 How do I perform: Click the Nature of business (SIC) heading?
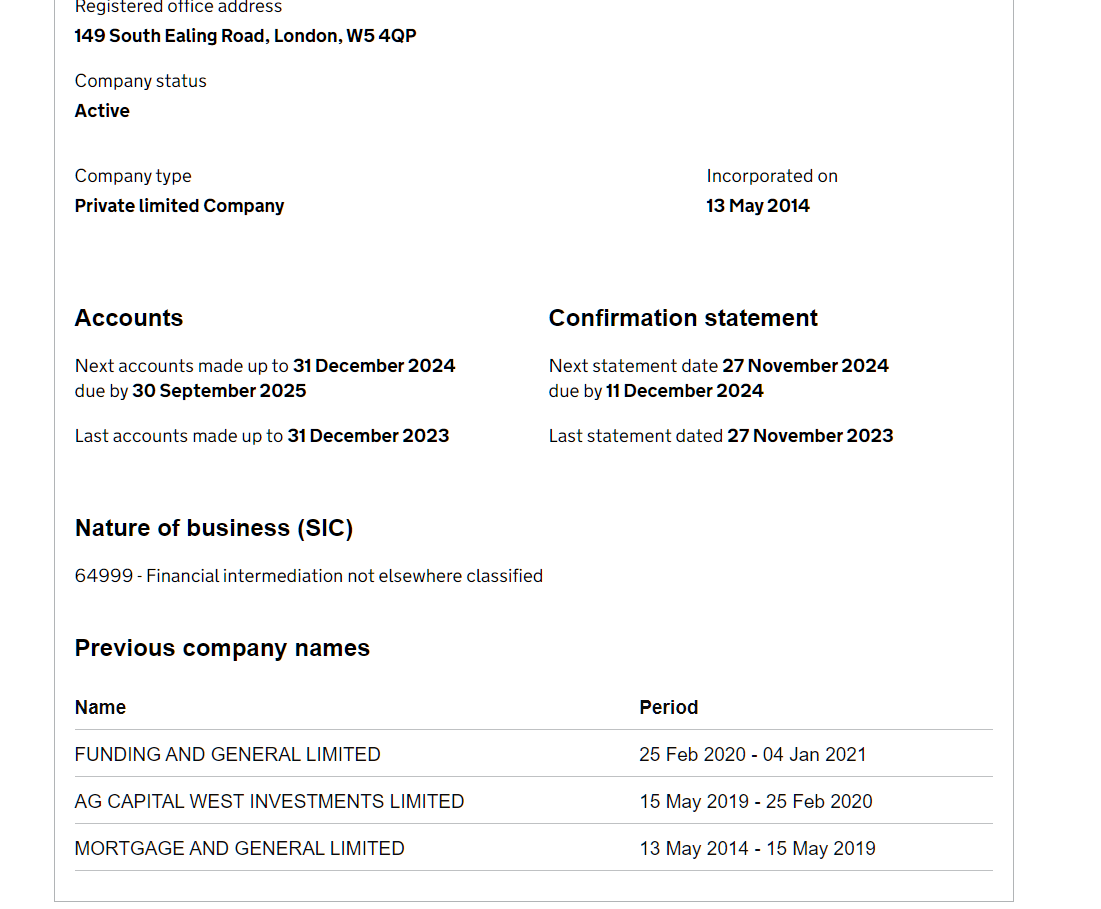click(213, 528)
